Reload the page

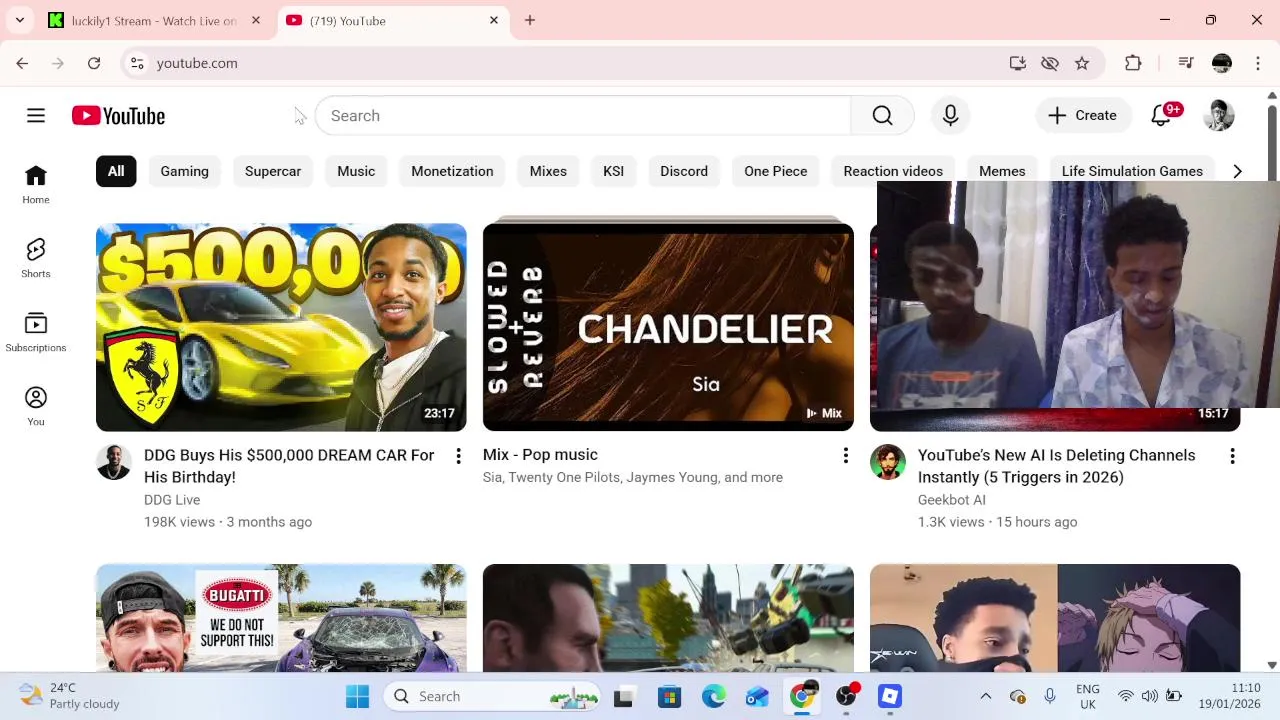click(94, 63)
